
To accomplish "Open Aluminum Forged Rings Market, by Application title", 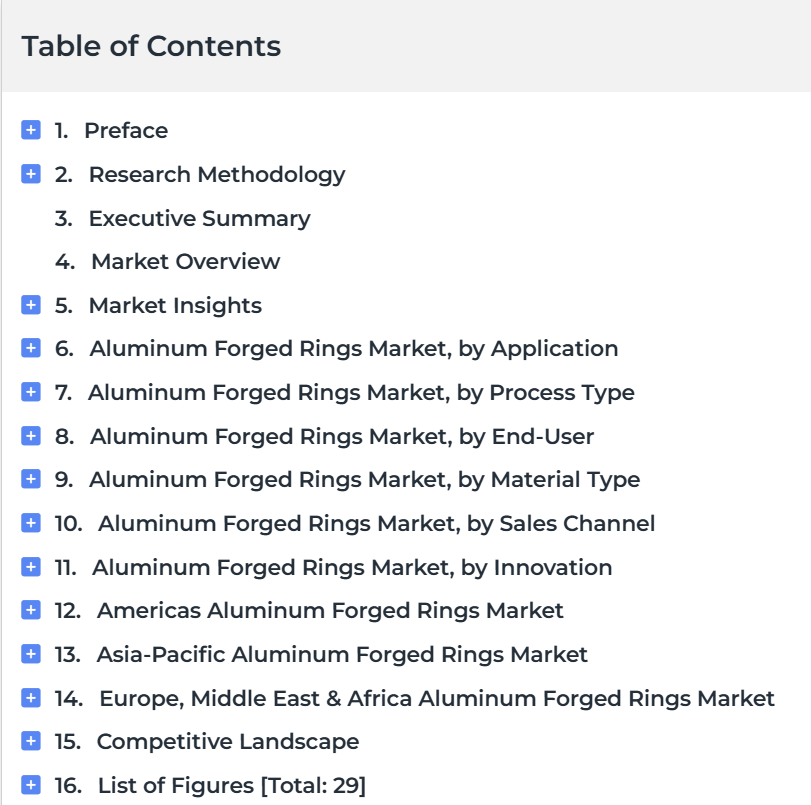I will (x=354, y=349).
